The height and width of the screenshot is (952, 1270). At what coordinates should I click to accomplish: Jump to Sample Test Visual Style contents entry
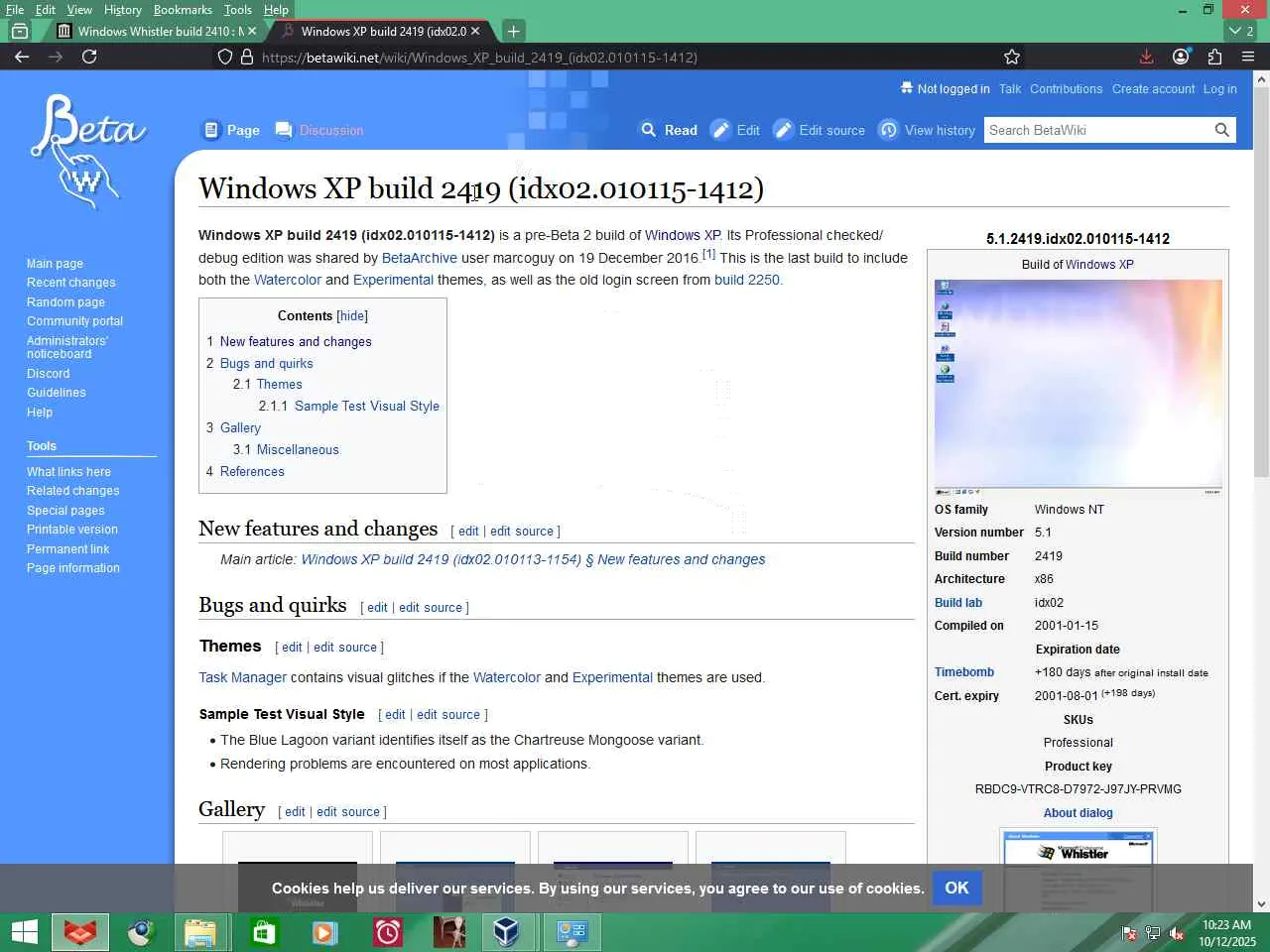click(366, 406)
